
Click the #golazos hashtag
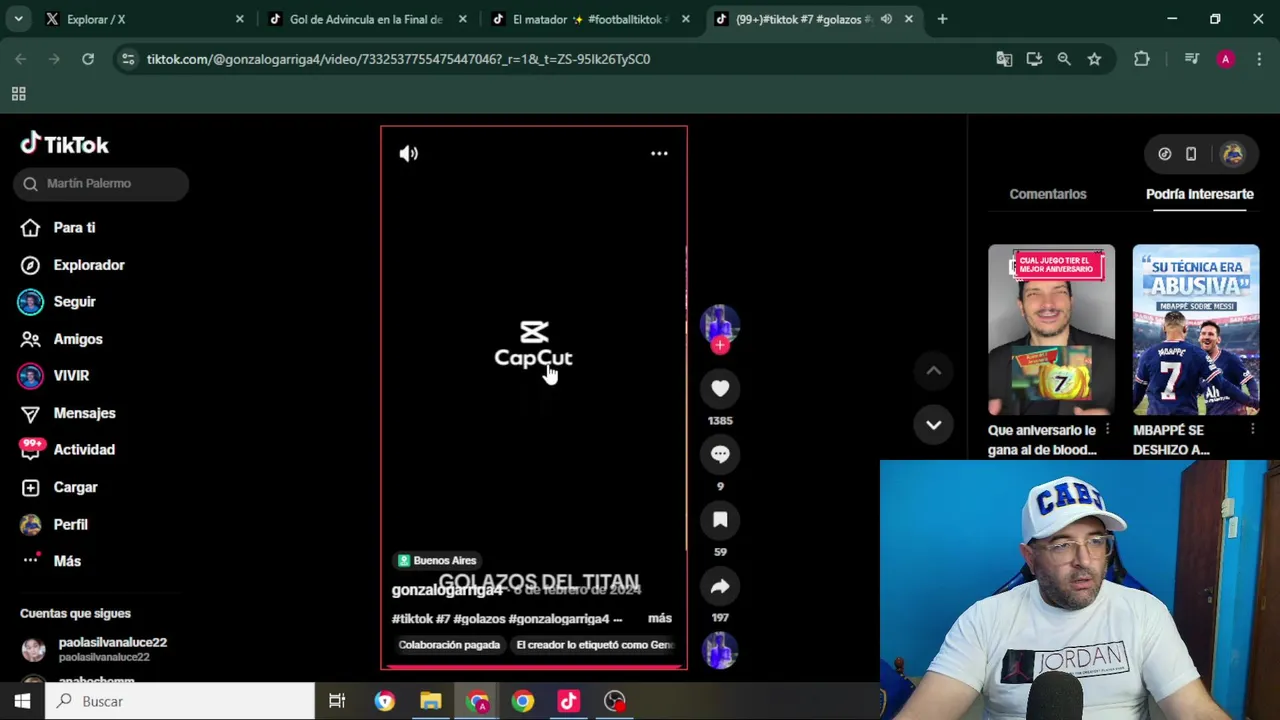(479, 618)
